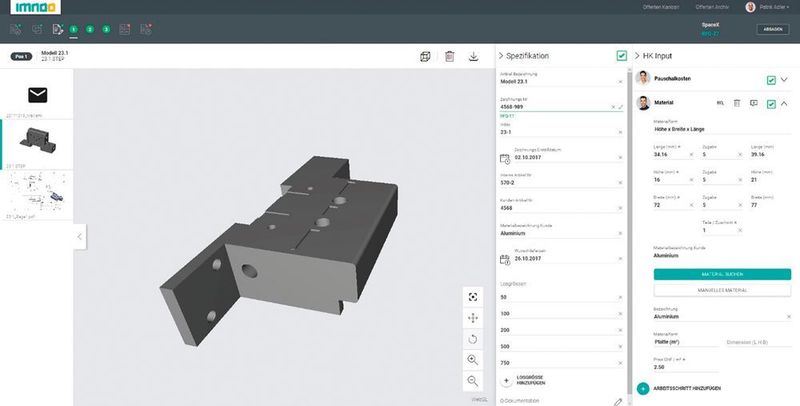This screenshot has width=800, height=406.
Task: Click the Material Suchen button
Action: pos(714,274)
